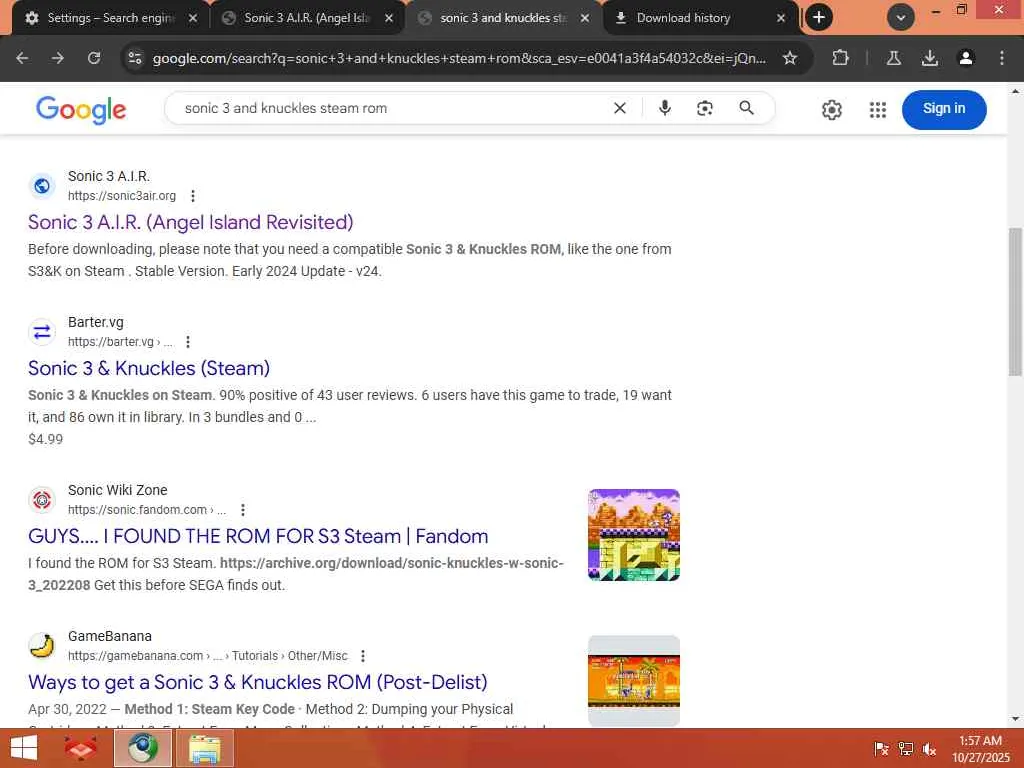Open File Explorer from the taskbar
Screen dimensions: 1024x768
point(205,748)
